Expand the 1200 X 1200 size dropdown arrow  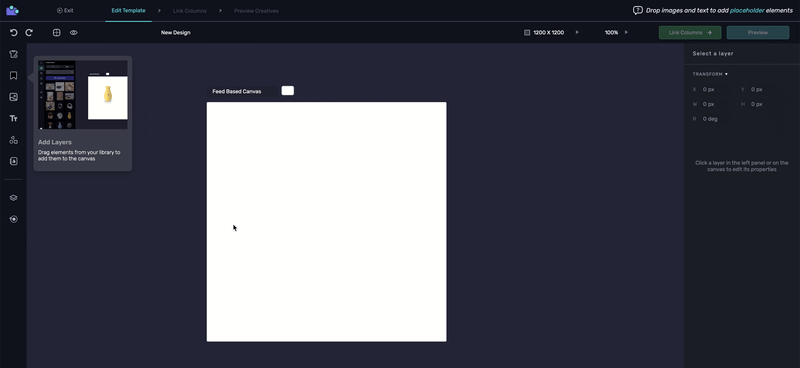[x=577, y=32]
